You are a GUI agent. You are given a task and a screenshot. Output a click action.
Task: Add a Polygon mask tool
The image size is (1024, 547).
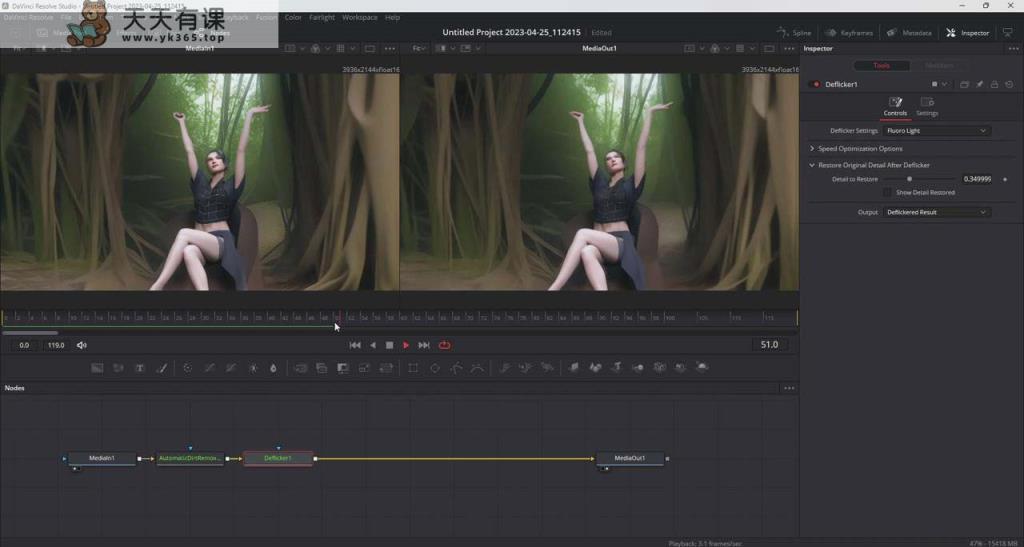(x=456, y=367)
